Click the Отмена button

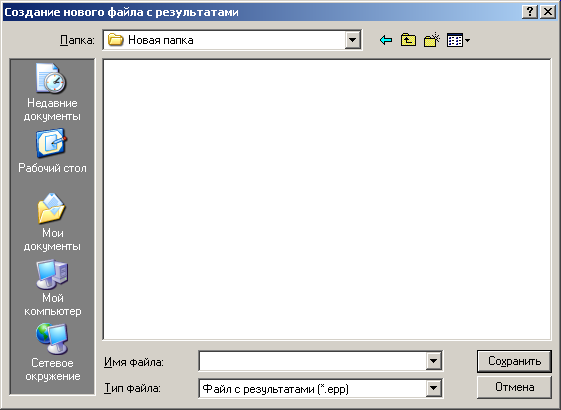coord(514,387)
